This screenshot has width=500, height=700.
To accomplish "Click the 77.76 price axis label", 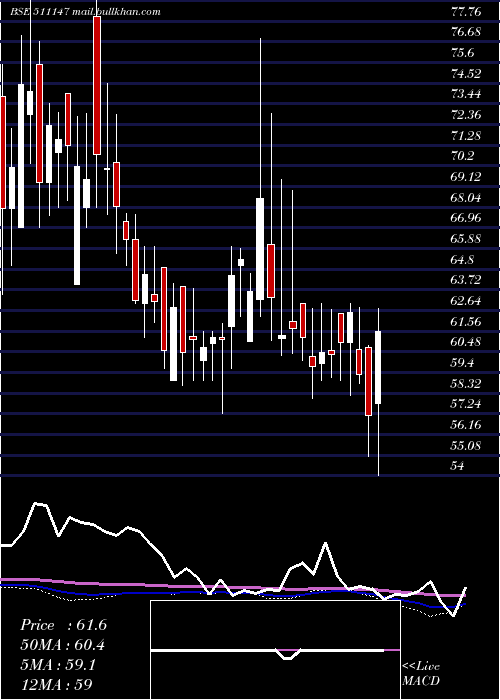I will click(466, 12).
